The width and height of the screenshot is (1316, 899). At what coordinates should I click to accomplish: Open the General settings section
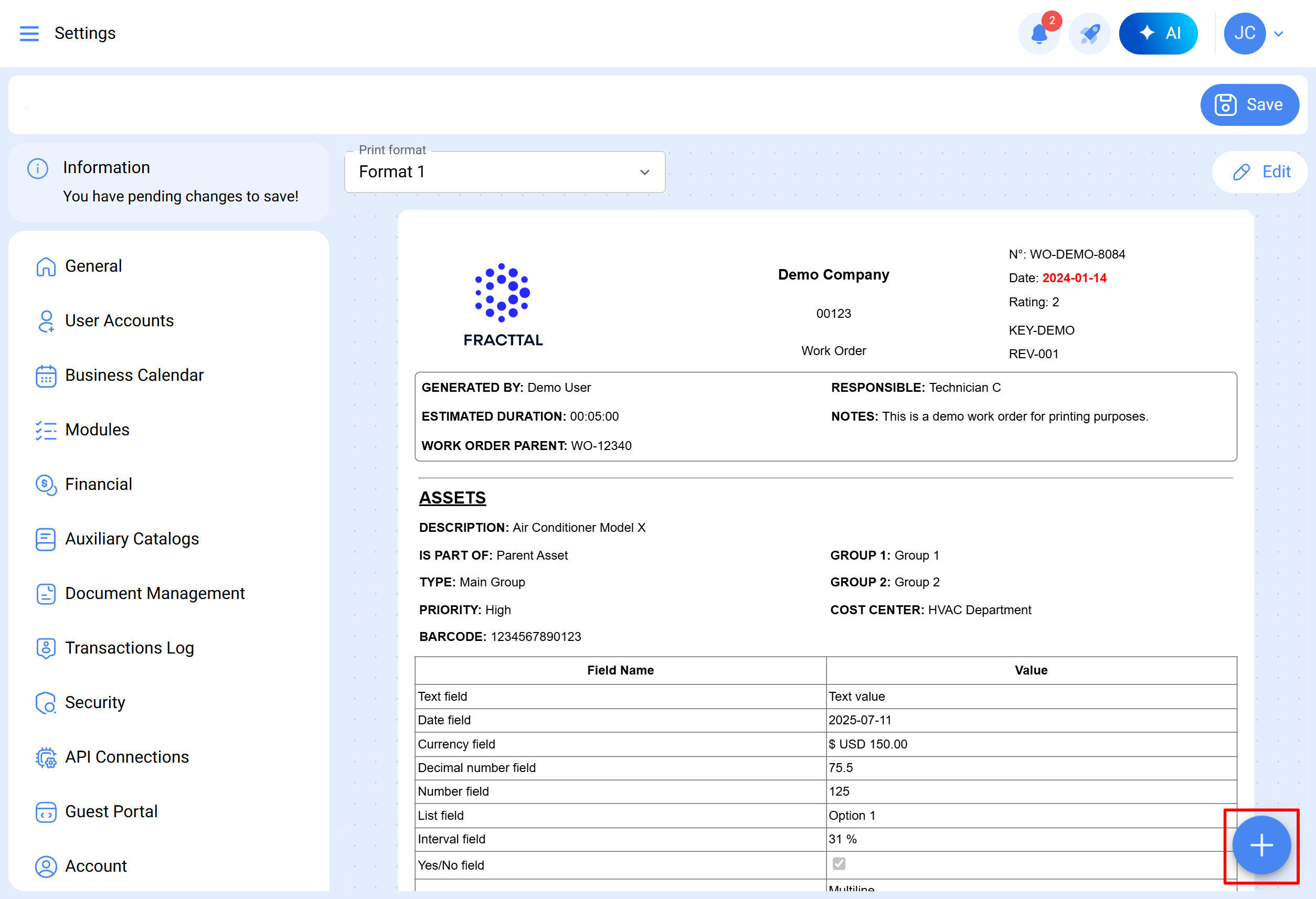click(x=93, y=265)
